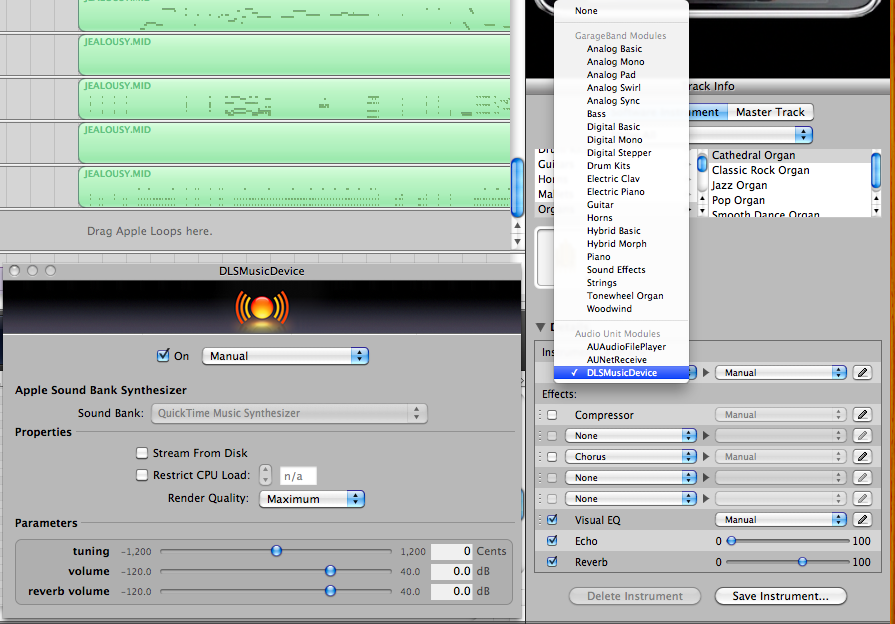Click the timeline vertical scrollbar thumb
This screenshot has width=895, height=624.
click(x=517, y=188)
